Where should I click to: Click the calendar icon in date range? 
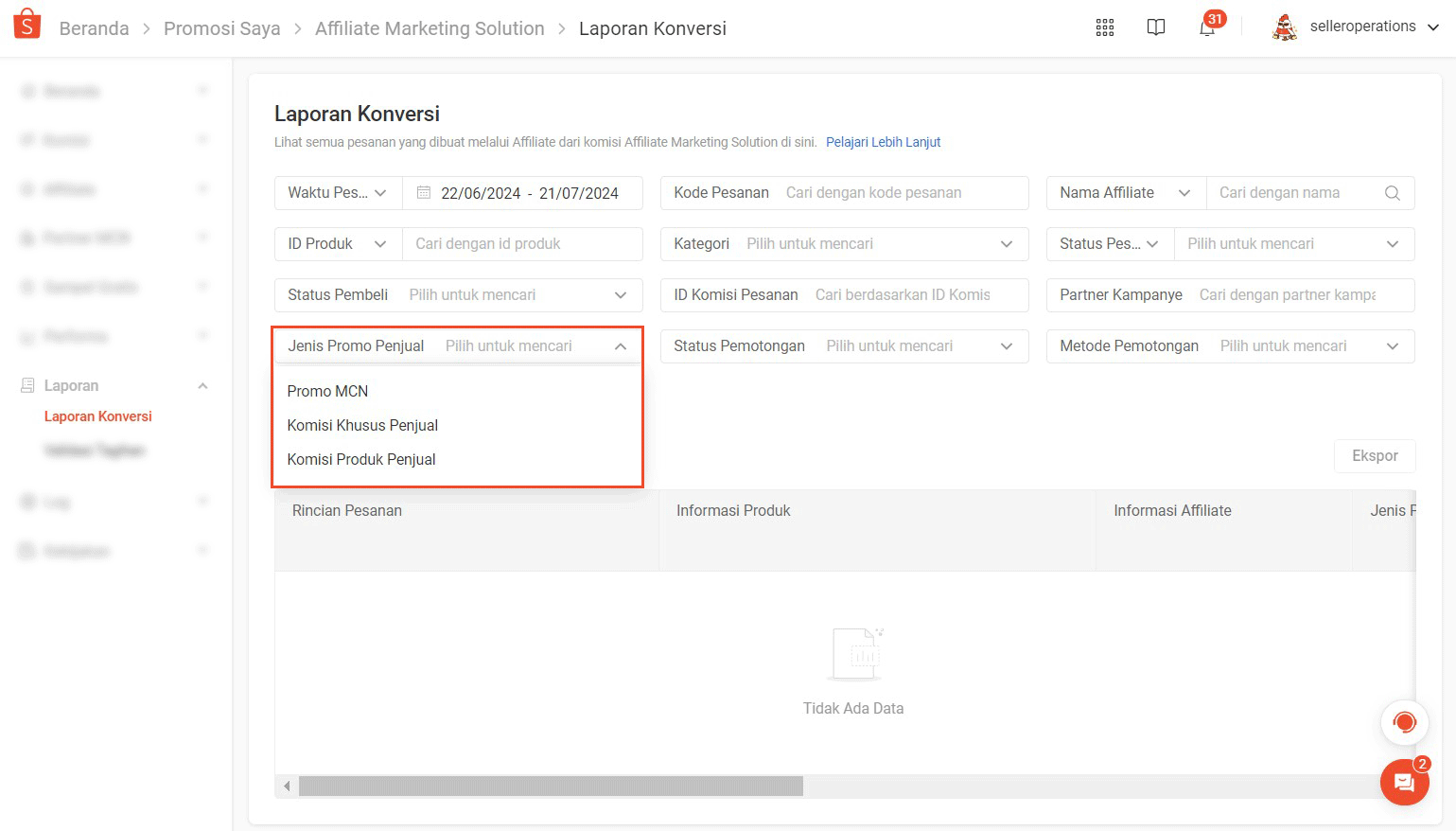(424, 193)
